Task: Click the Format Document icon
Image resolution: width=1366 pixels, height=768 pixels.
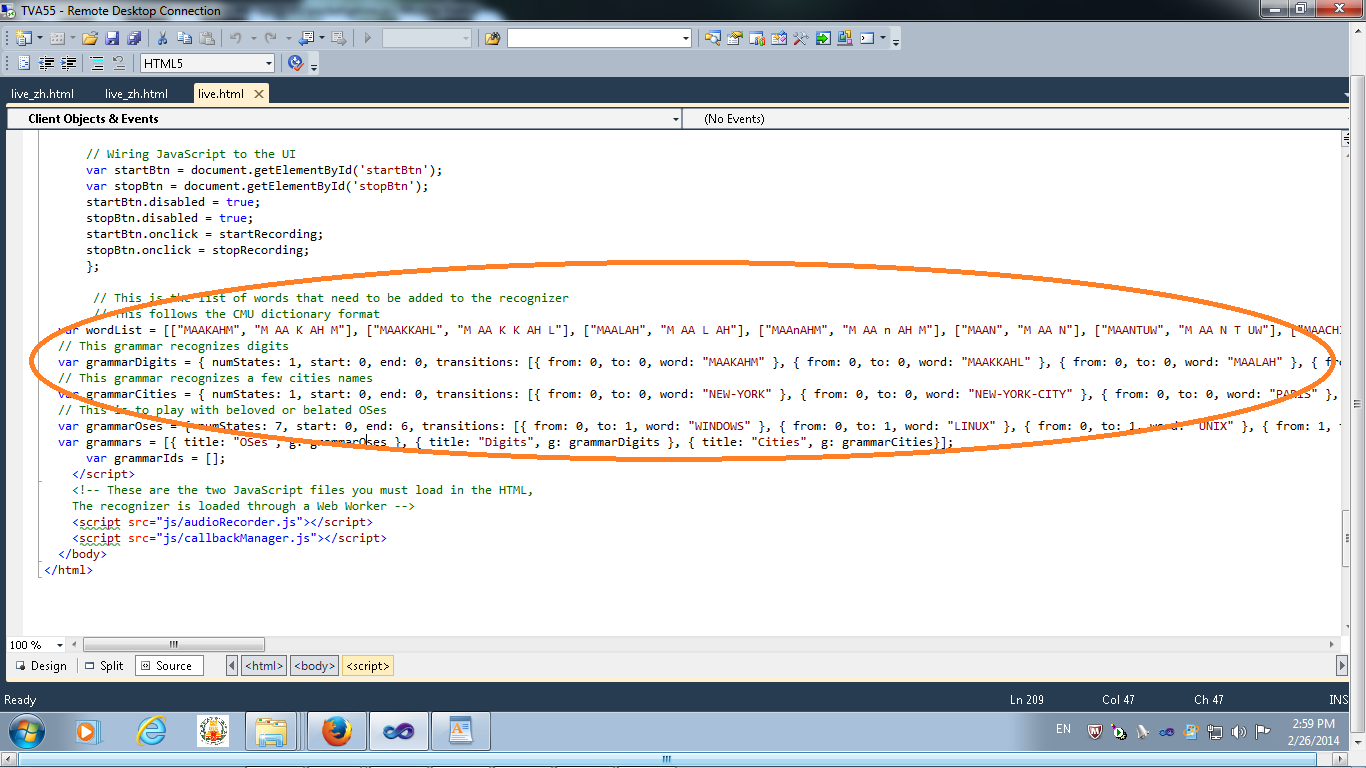Action: pyautogui.click(x=23, y=63)
